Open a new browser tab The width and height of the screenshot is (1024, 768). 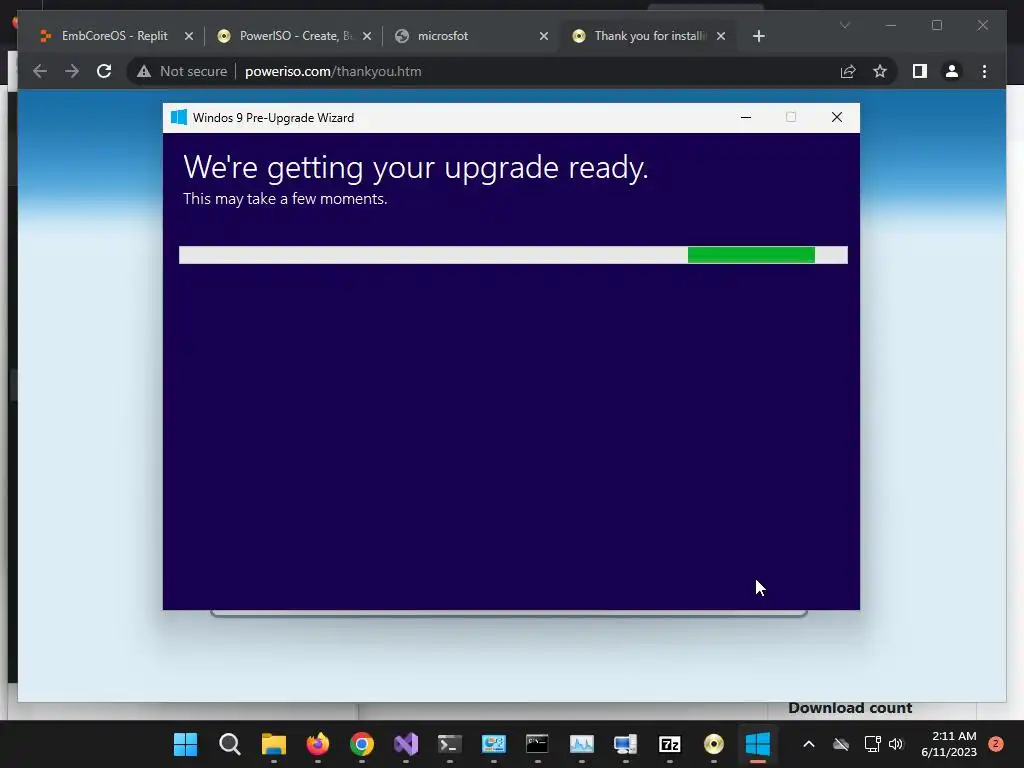[758, 36]
